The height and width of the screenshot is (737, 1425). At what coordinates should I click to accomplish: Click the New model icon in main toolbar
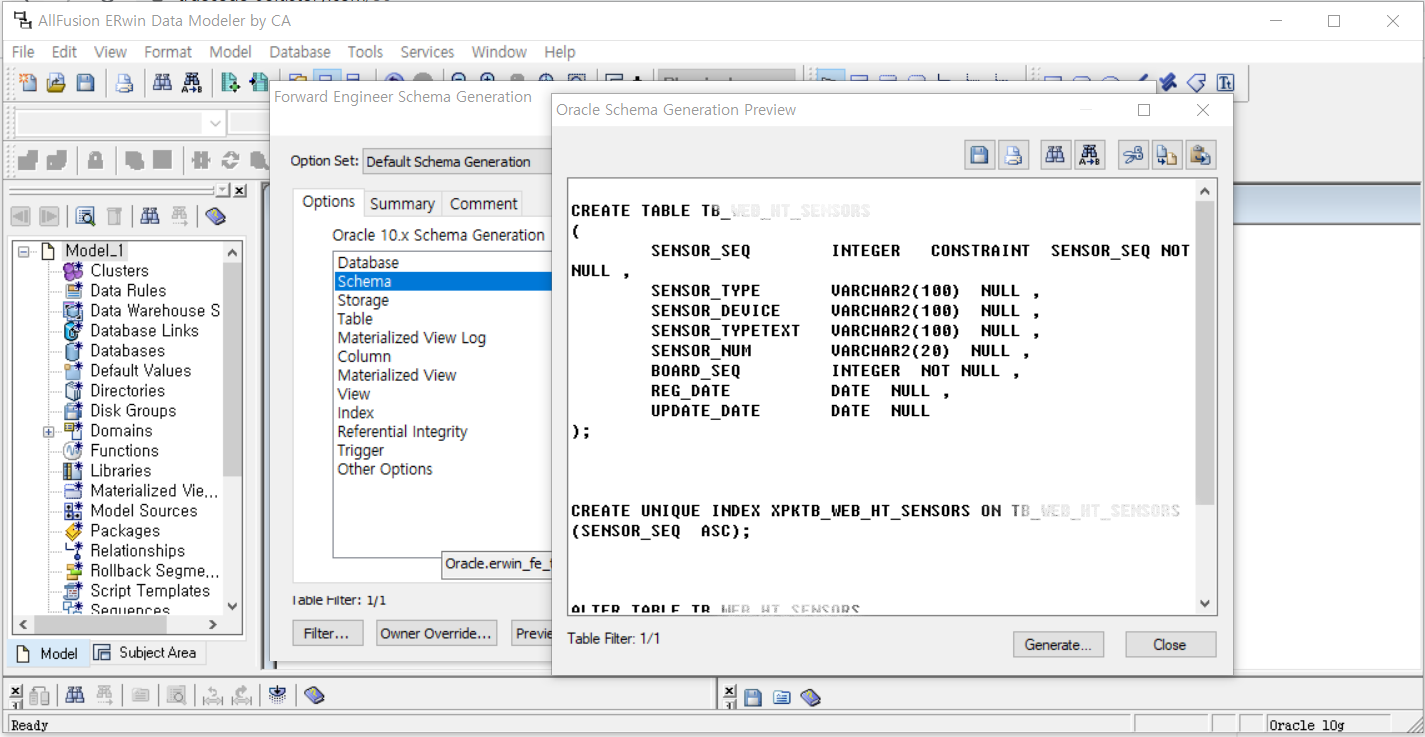pyautogui.click(x=28, y=83)
